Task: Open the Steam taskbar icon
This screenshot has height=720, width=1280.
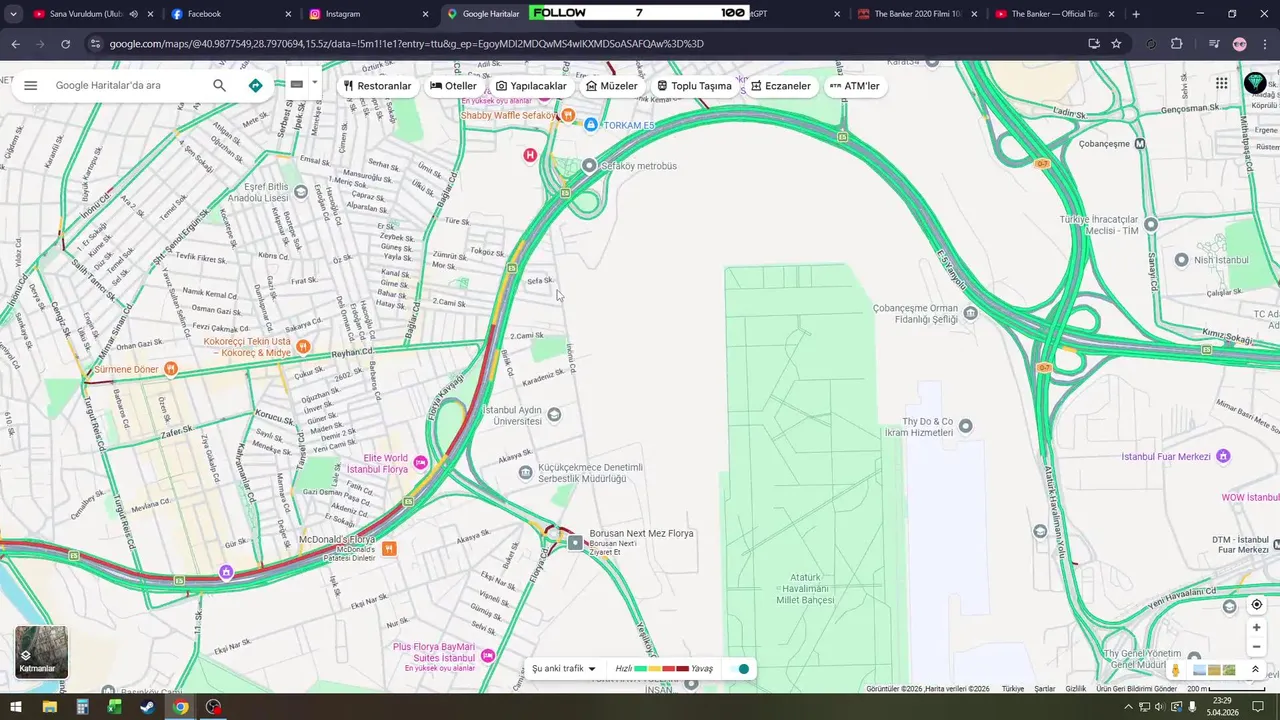Action: pyautogui.click(x=147, y=707)
